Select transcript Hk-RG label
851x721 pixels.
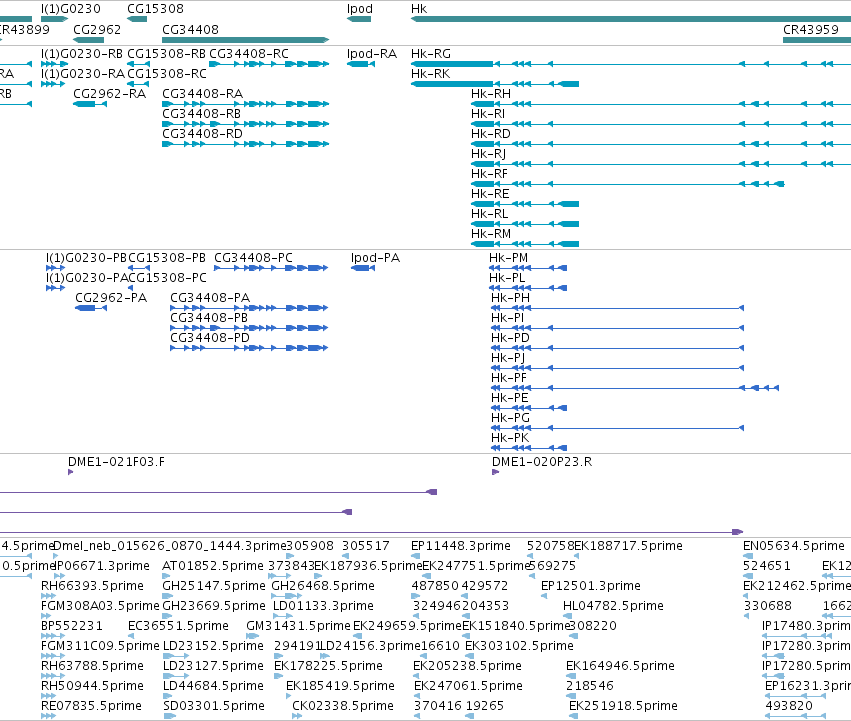click(431, 54)
